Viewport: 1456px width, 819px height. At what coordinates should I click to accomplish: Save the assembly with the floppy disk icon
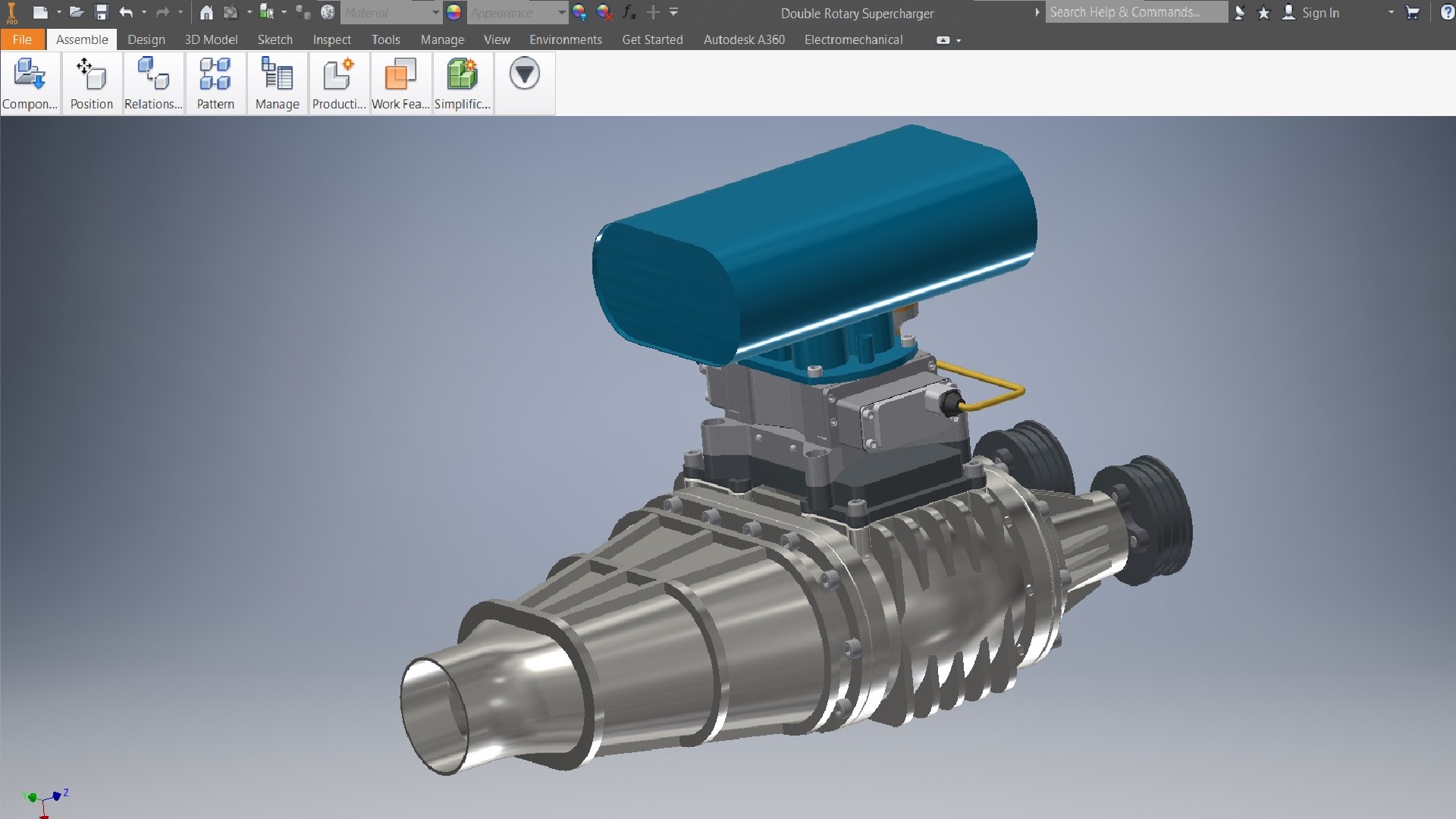[102, 12]
